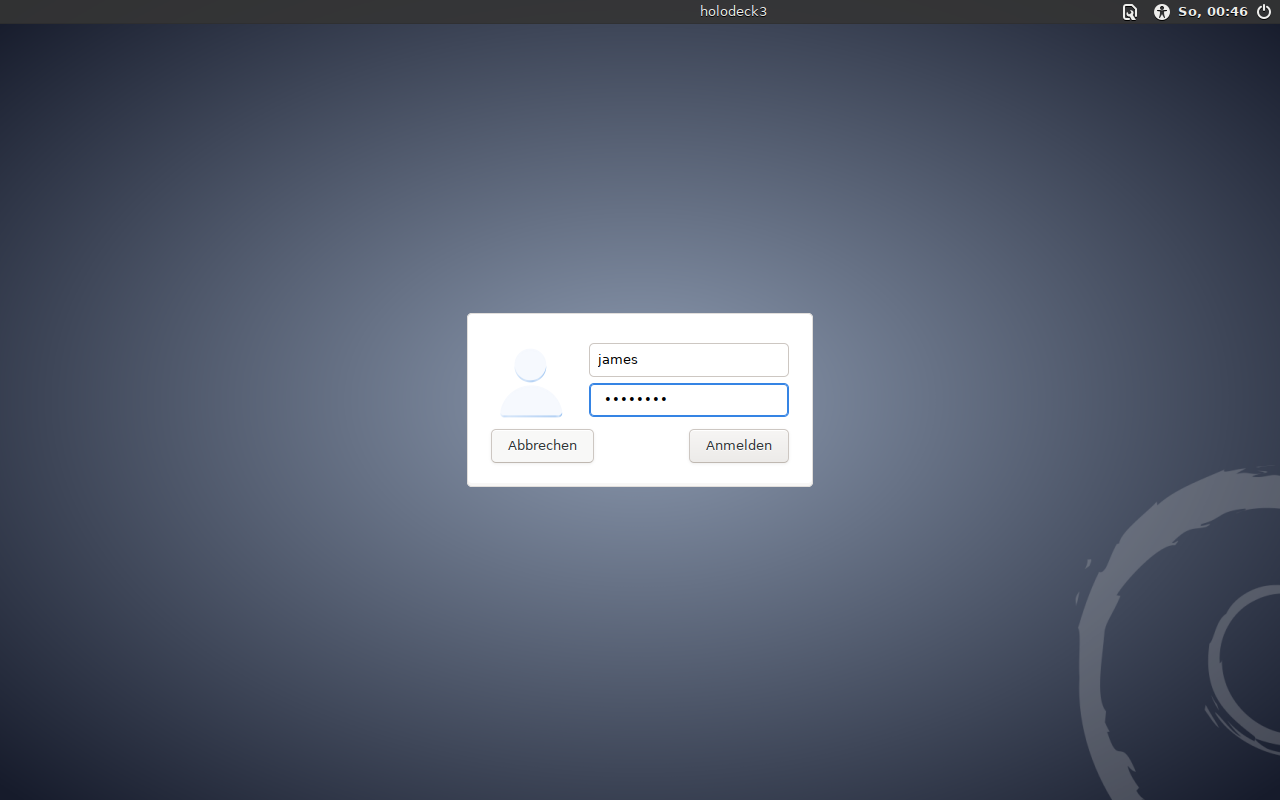Click the clock showing So, 00:46
Screen dimensions: 1280x800
(x=1213, y=12)
